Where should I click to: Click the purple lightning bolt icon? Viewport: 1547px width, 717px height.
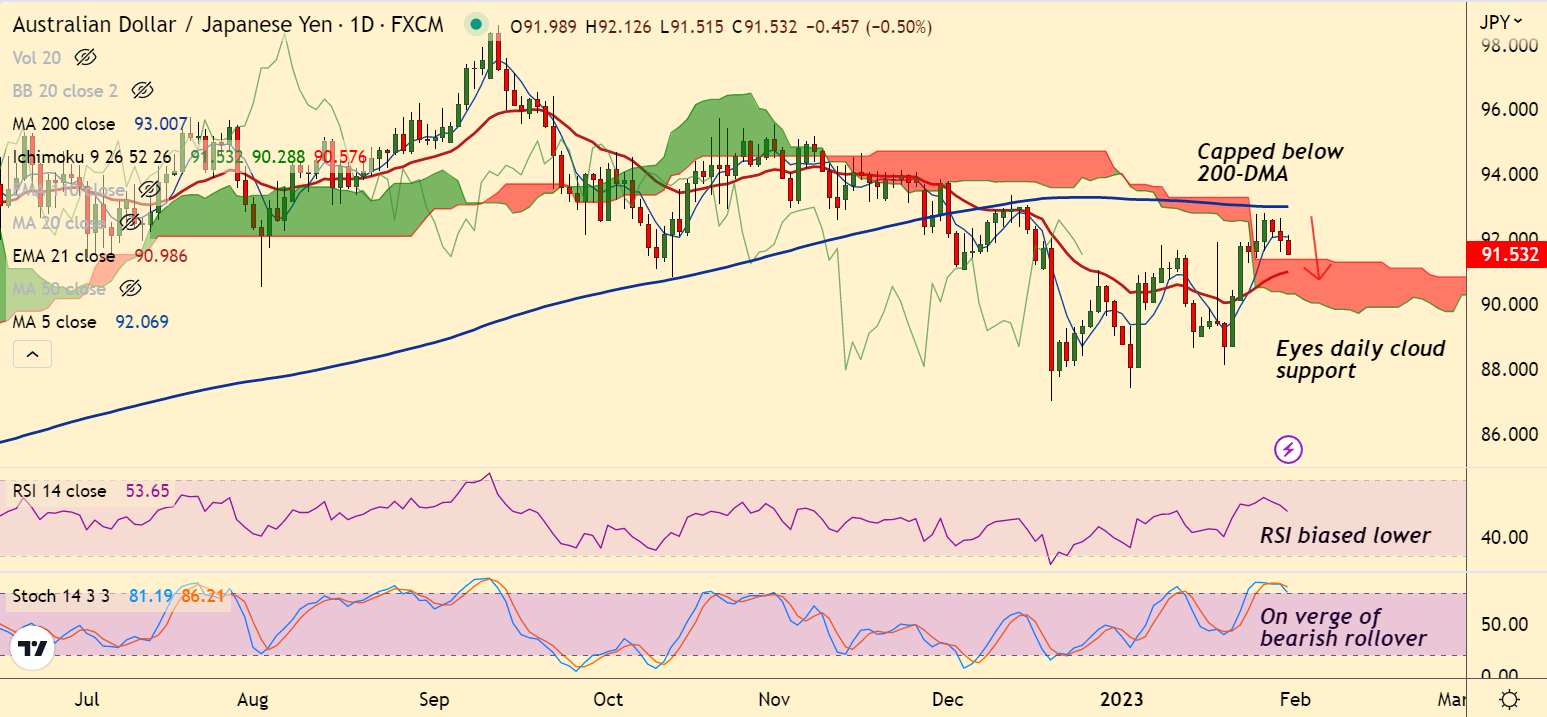click(1288, 450)
